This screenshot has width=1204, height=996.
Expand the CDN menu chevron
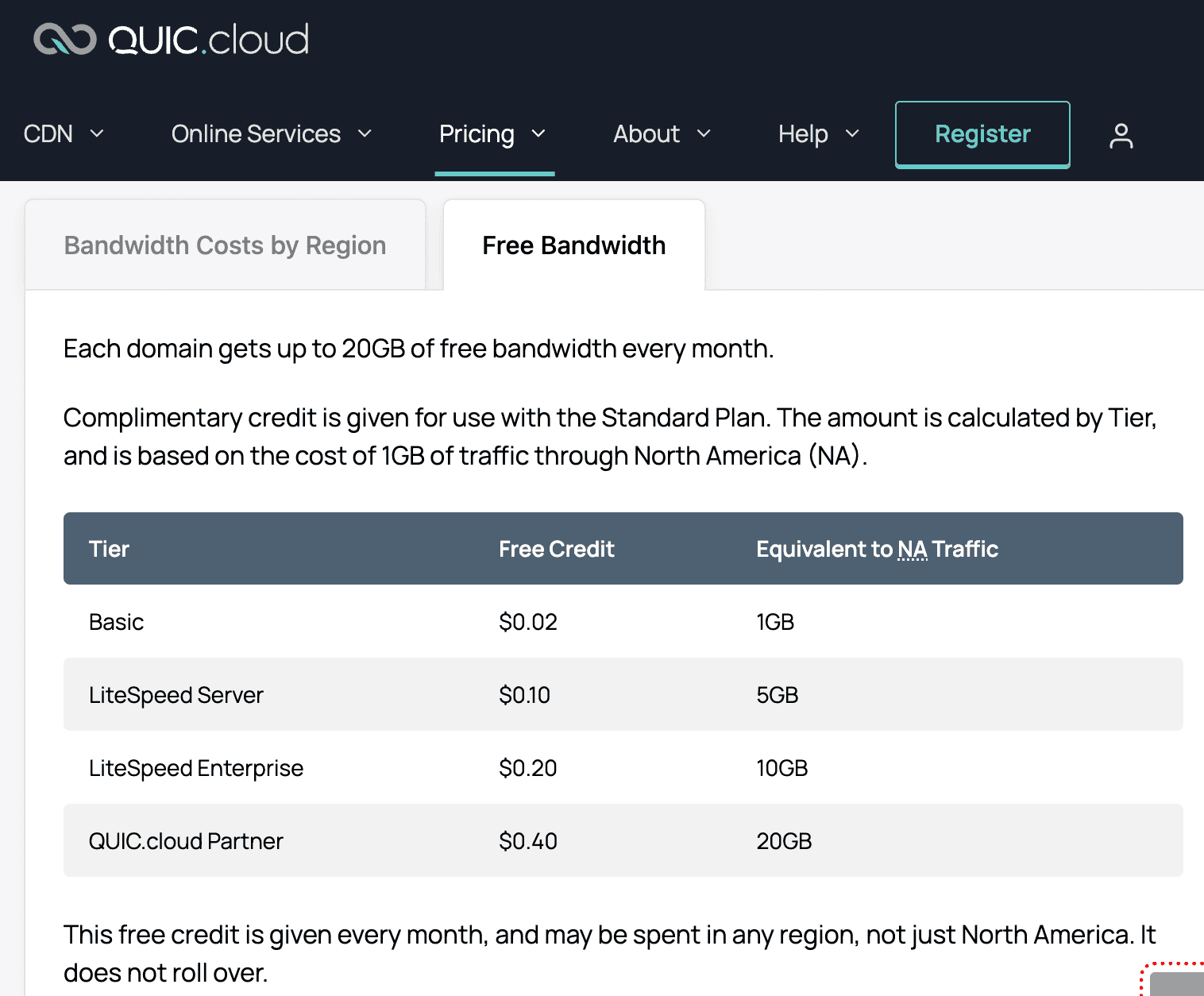[x=97, y=133]
